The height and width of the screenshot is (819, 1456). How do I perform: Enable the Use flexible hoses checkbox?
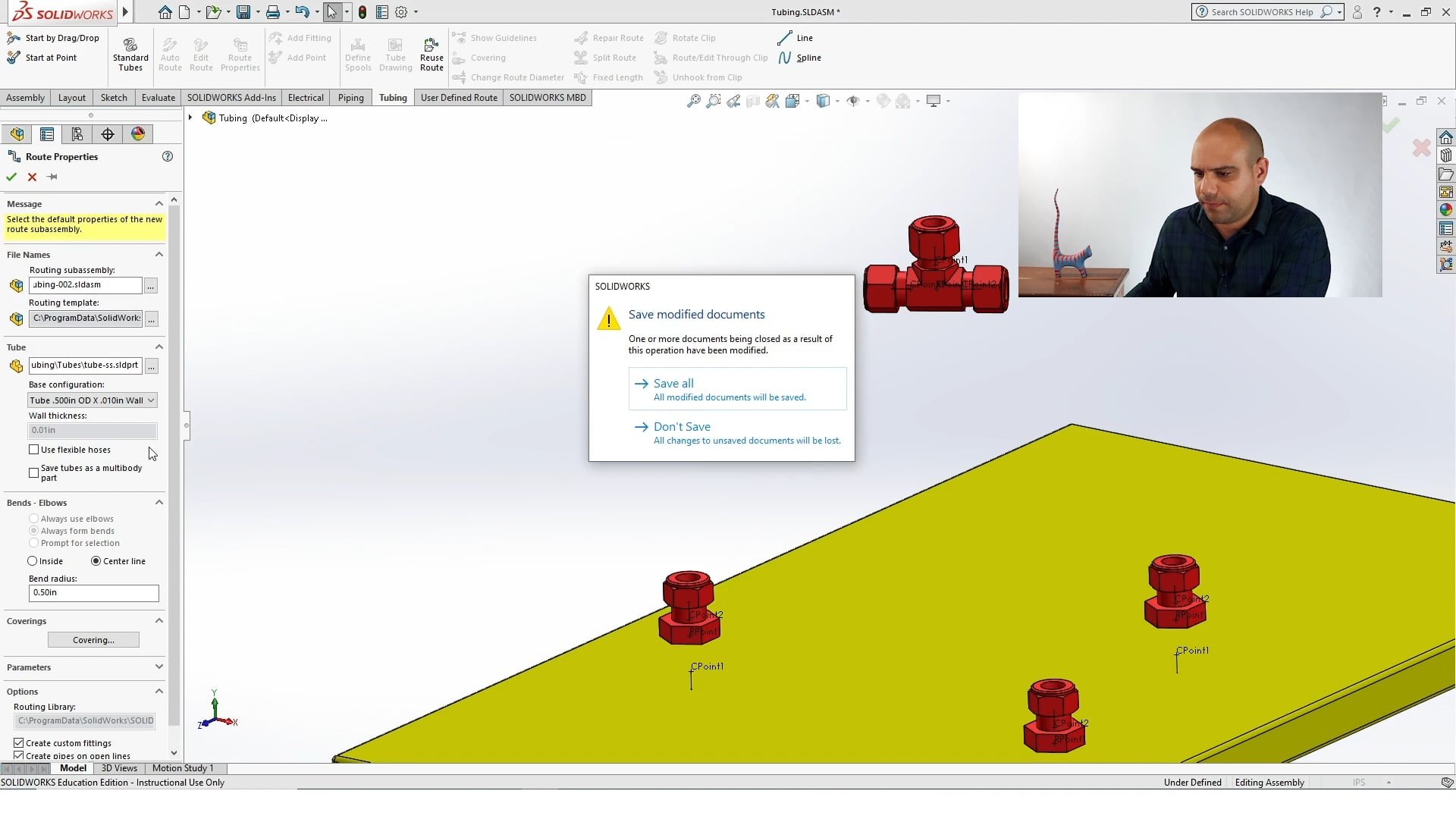click(x=33, y=449)
